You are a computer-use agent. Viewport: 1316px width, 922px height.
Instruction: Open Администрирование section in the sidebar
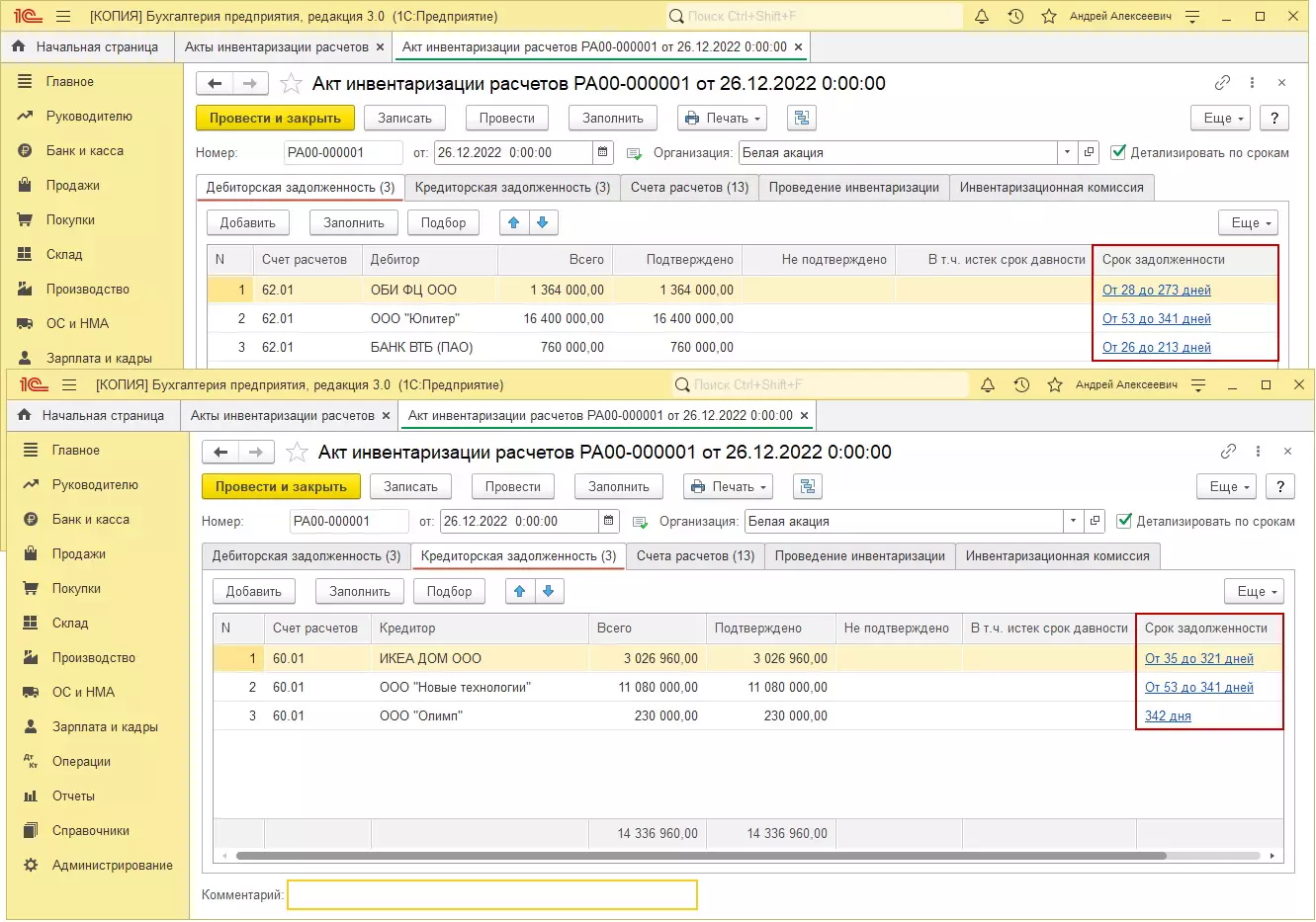[112, 866]
